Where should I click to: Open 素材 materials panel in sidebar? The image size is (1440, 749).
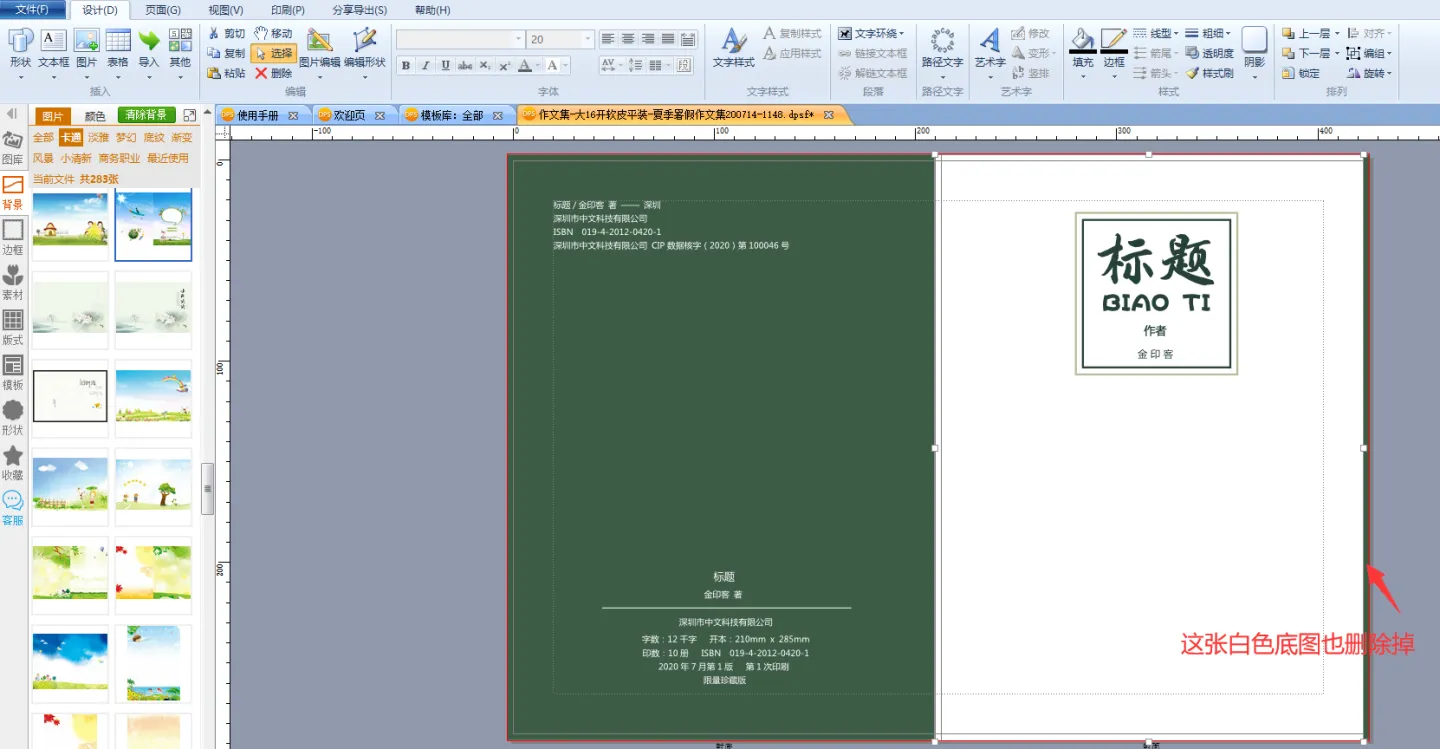click(x=13, y=282)
